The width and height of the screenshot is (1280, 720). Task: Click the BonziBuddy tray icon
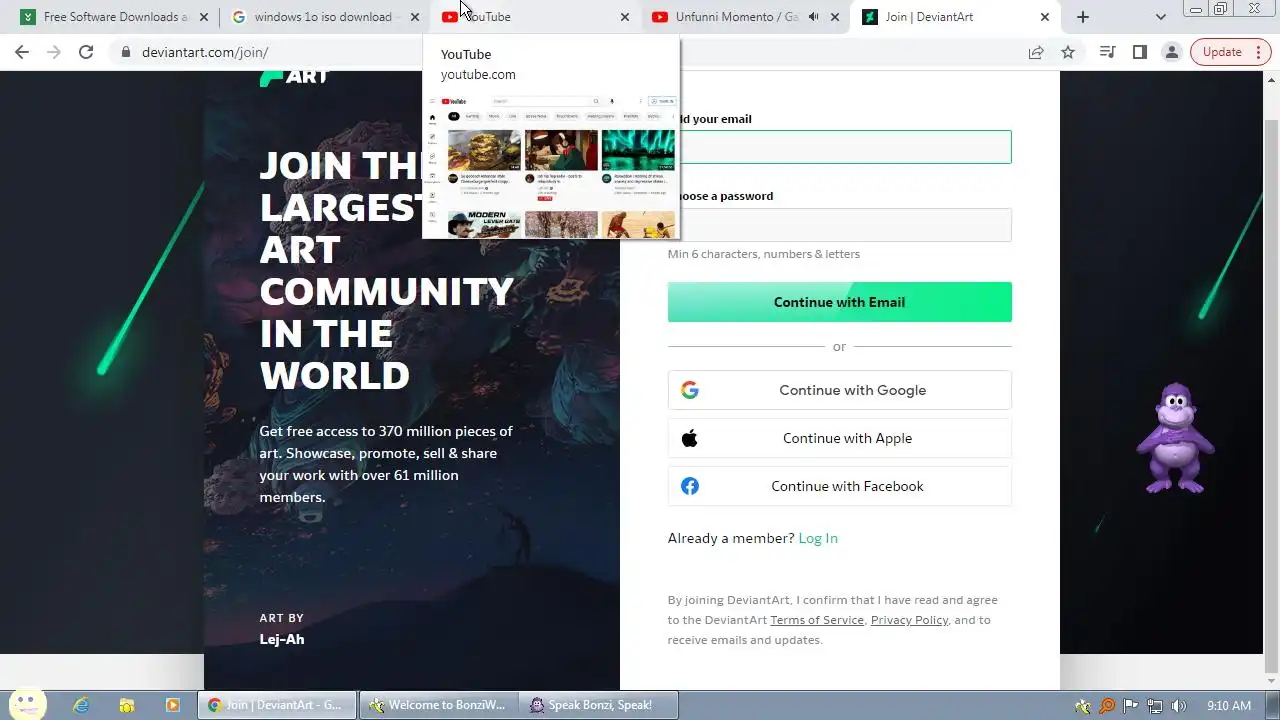1083,706
